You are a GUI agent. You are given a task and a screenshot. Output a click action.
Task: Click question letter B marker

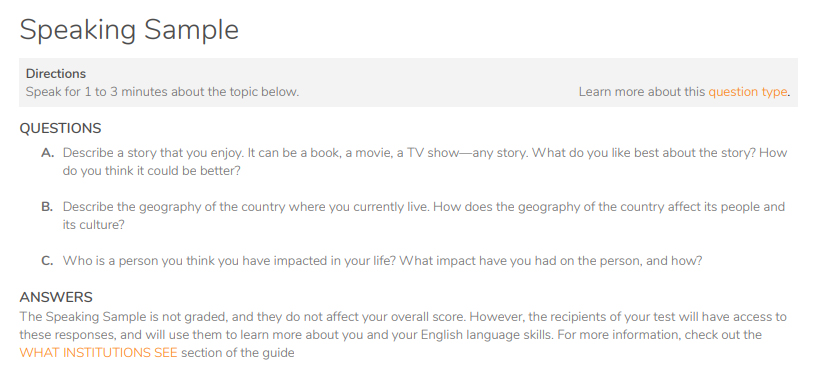click(x=47, y=206)
